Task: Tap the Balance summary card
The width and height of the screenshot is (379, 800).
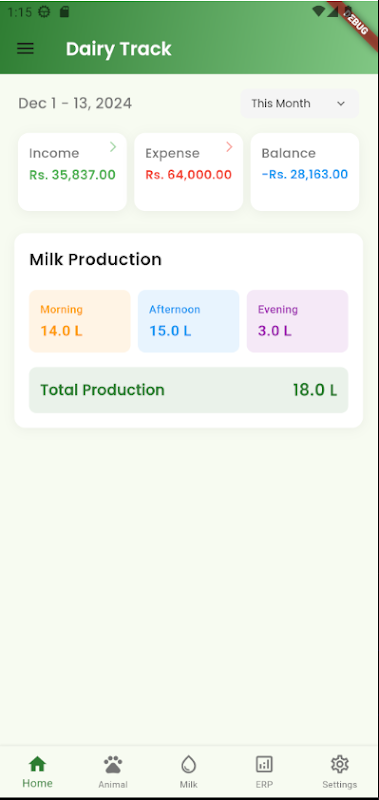Action: [x=305, y=172]
